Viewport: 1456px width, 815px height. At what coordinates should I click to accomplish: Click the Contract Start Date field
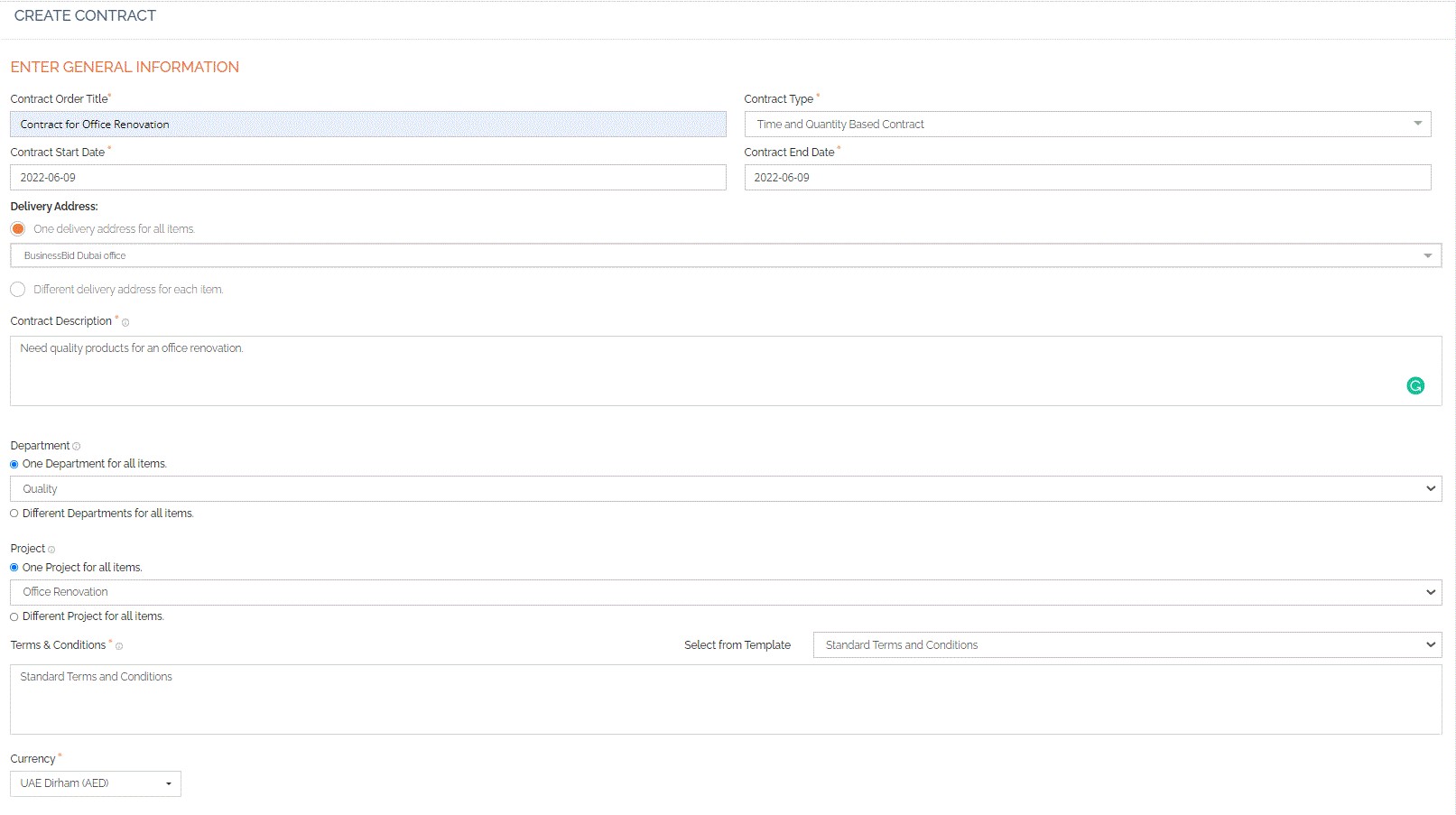point(368,178)
